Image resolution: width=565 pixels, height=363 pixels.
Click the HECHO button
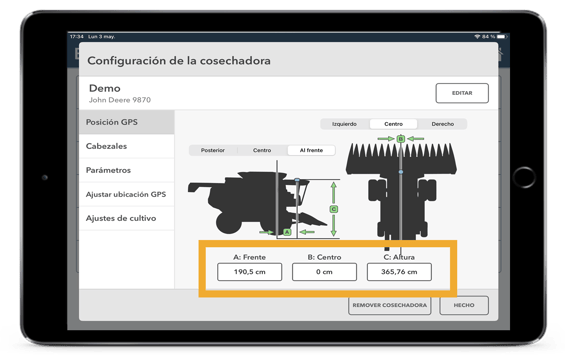pos(464,305)
